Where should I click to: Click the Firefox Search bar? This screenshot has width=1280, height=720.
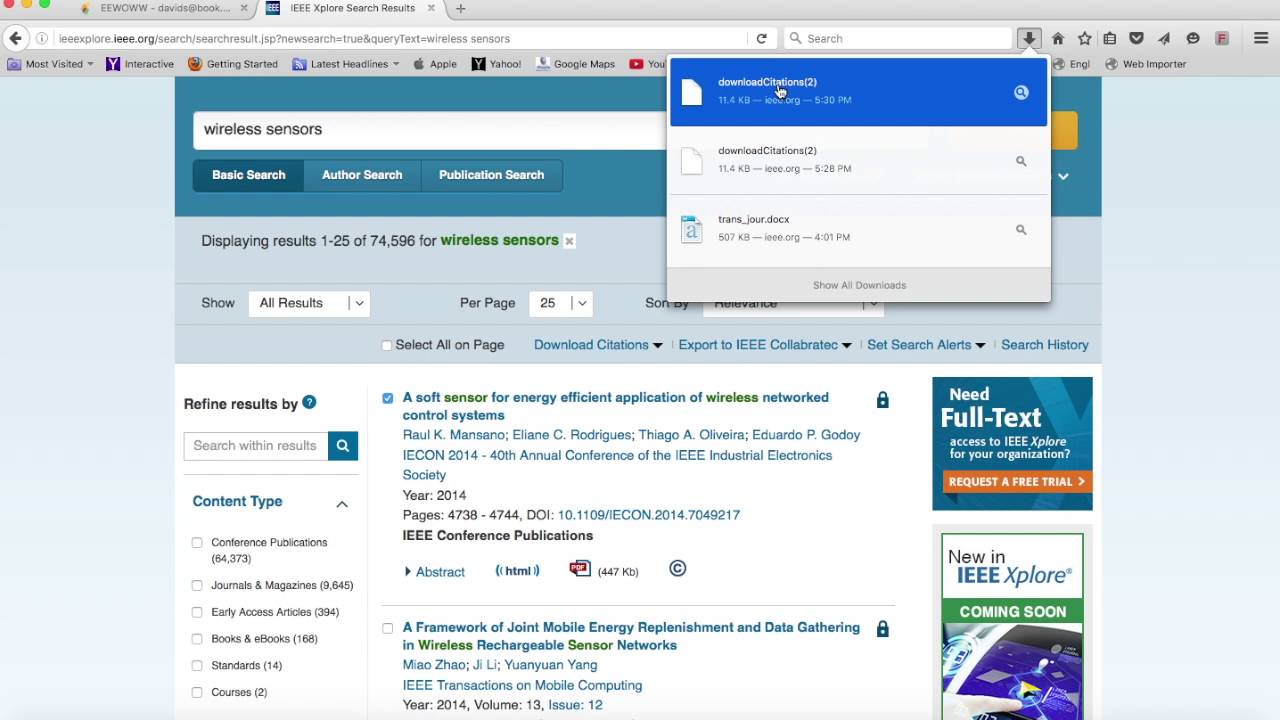[x=898, y=38]
